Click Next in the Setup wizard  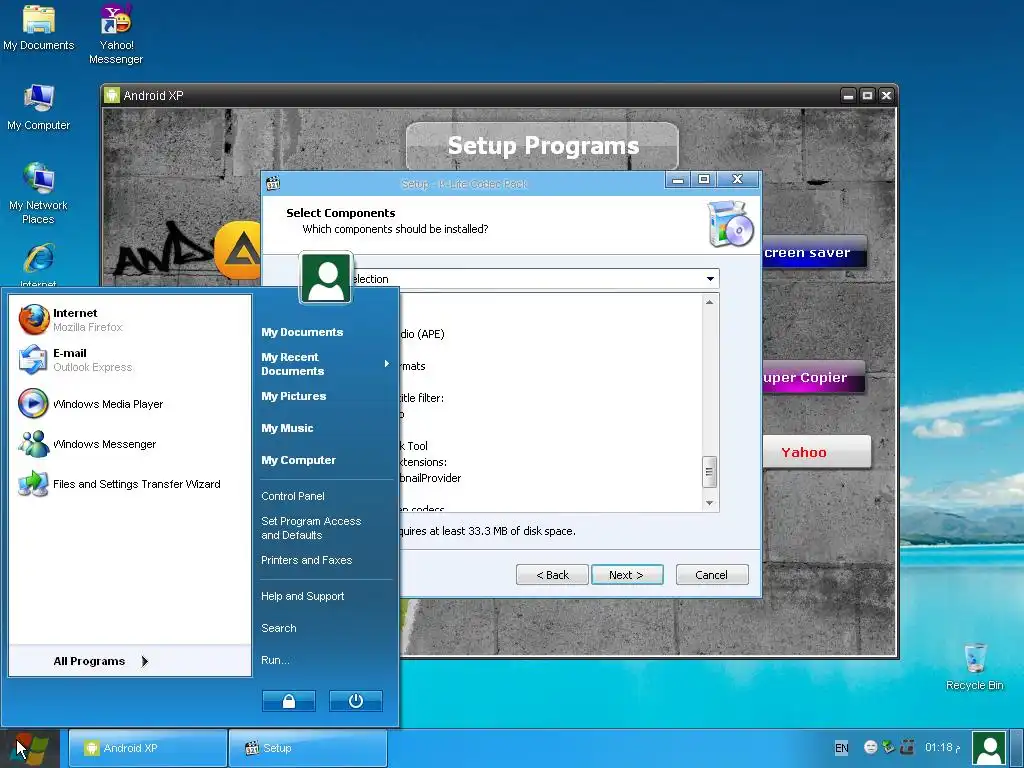(627, 575)
